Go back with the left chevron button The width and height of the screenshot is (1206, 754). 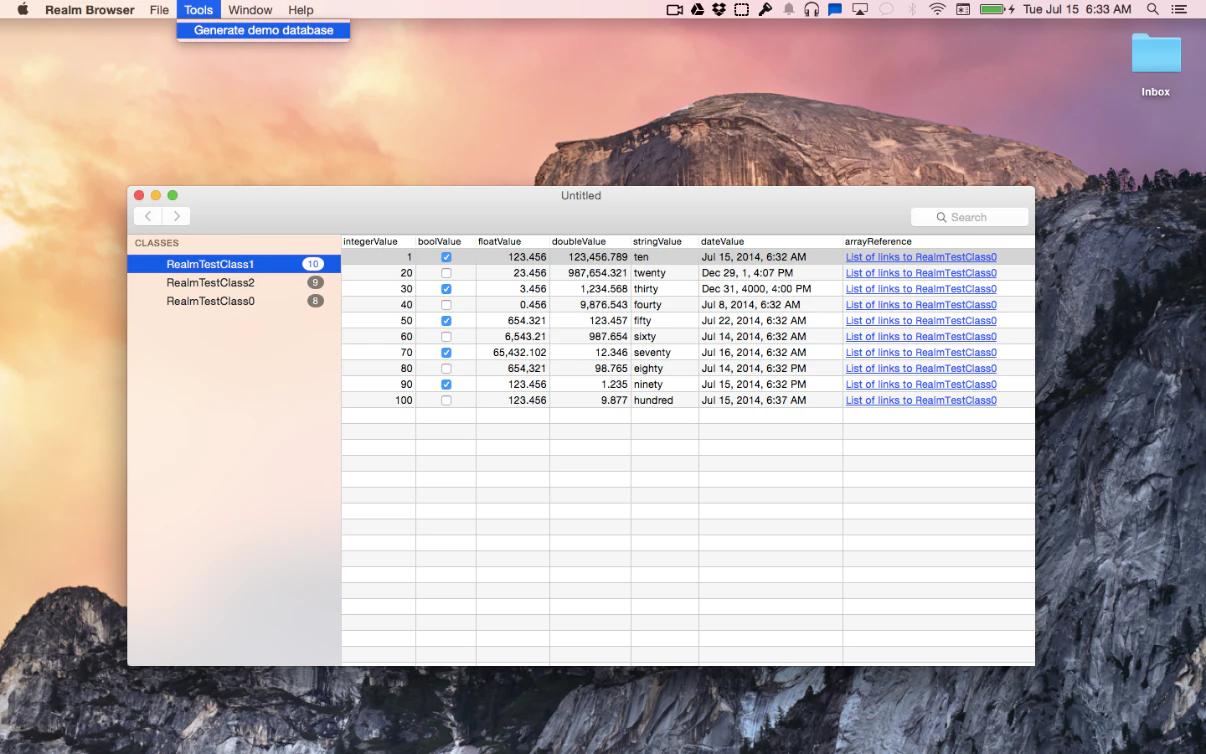(148, 216)
